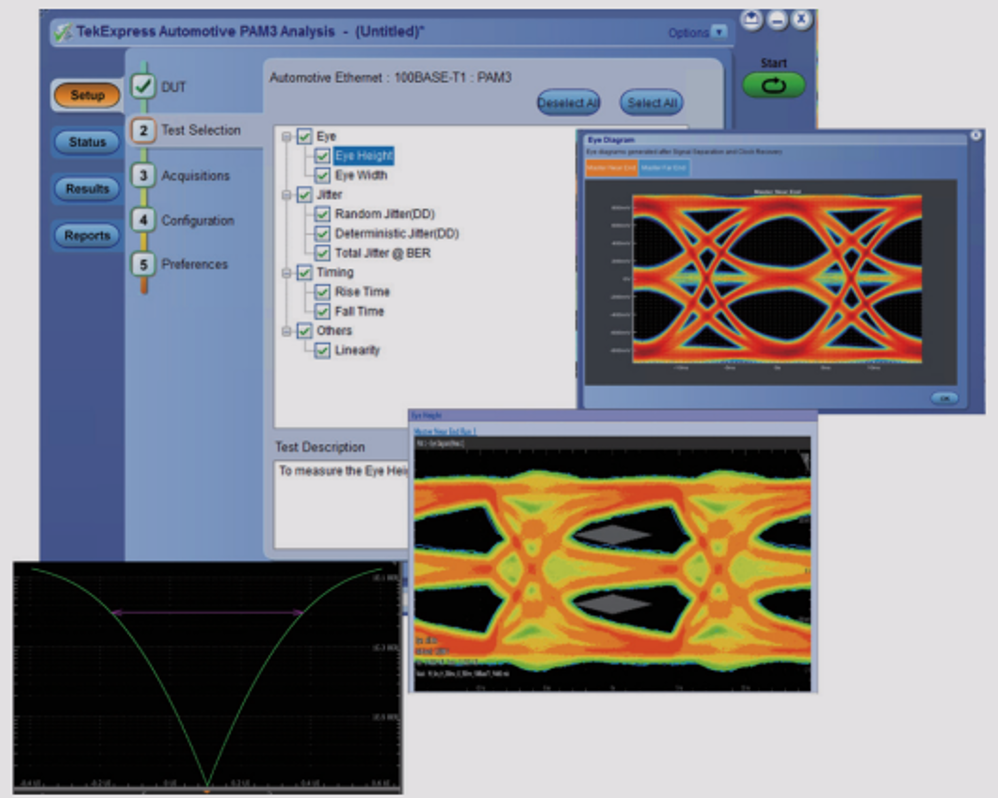The image size is (998, 798).
Task: Select Master Near End tab in Eye Diagram
Action: point(611,168)
